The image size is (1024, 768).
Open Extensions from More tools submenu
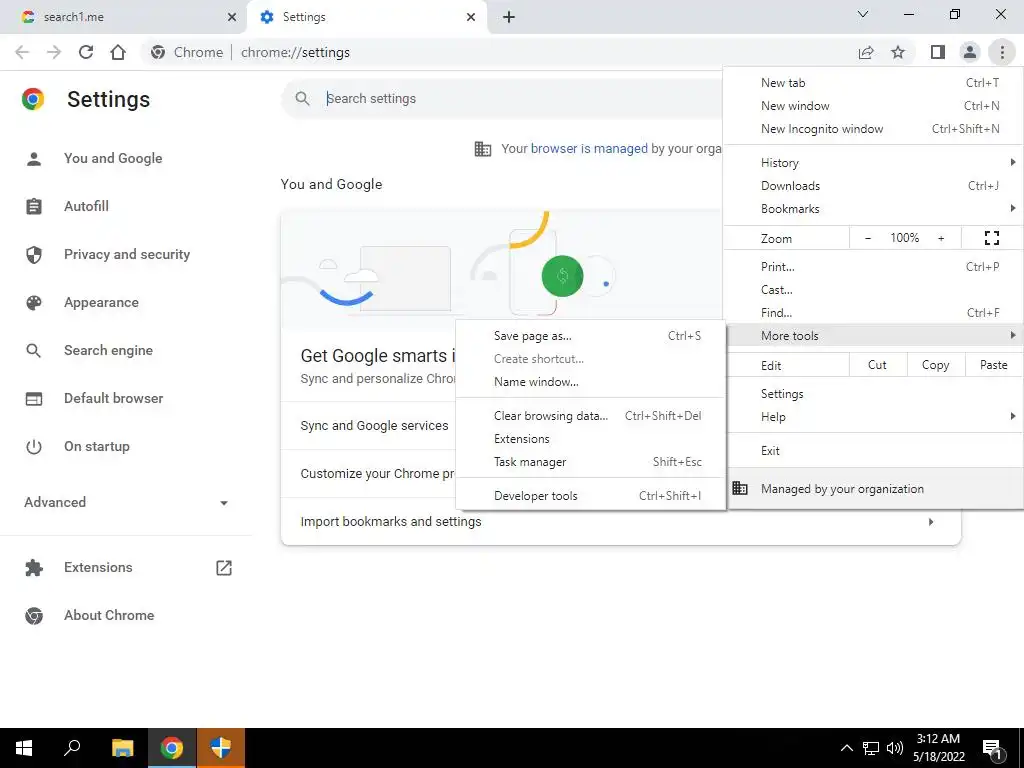click(x=590, y=439)
